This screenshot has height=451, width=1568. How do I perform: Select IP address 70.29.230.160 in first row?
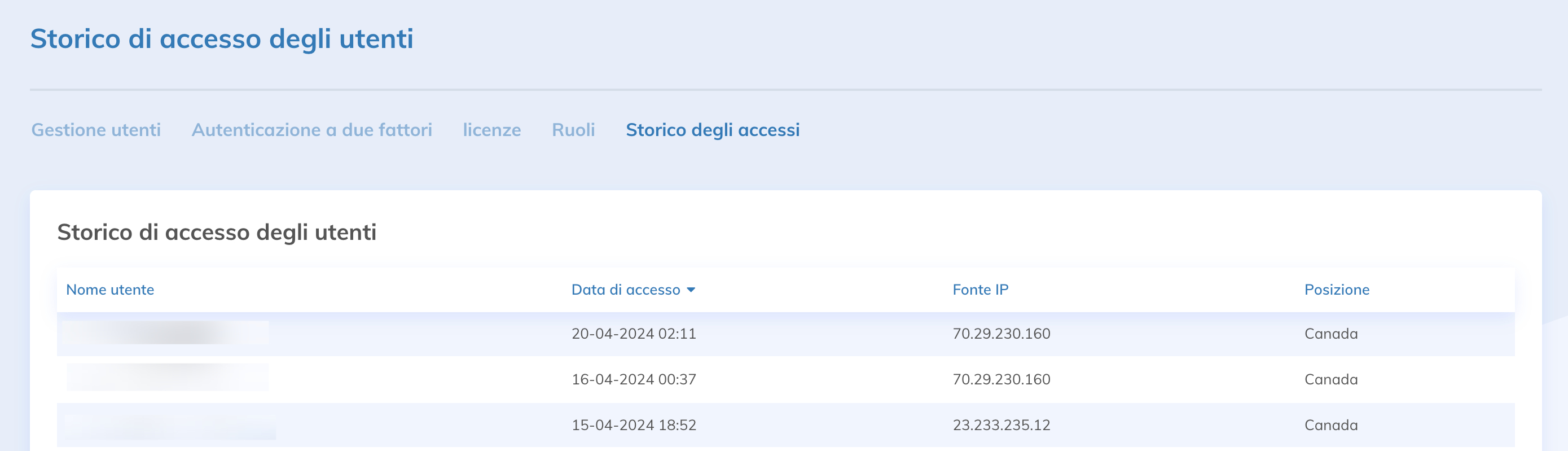click(1003, 333)
